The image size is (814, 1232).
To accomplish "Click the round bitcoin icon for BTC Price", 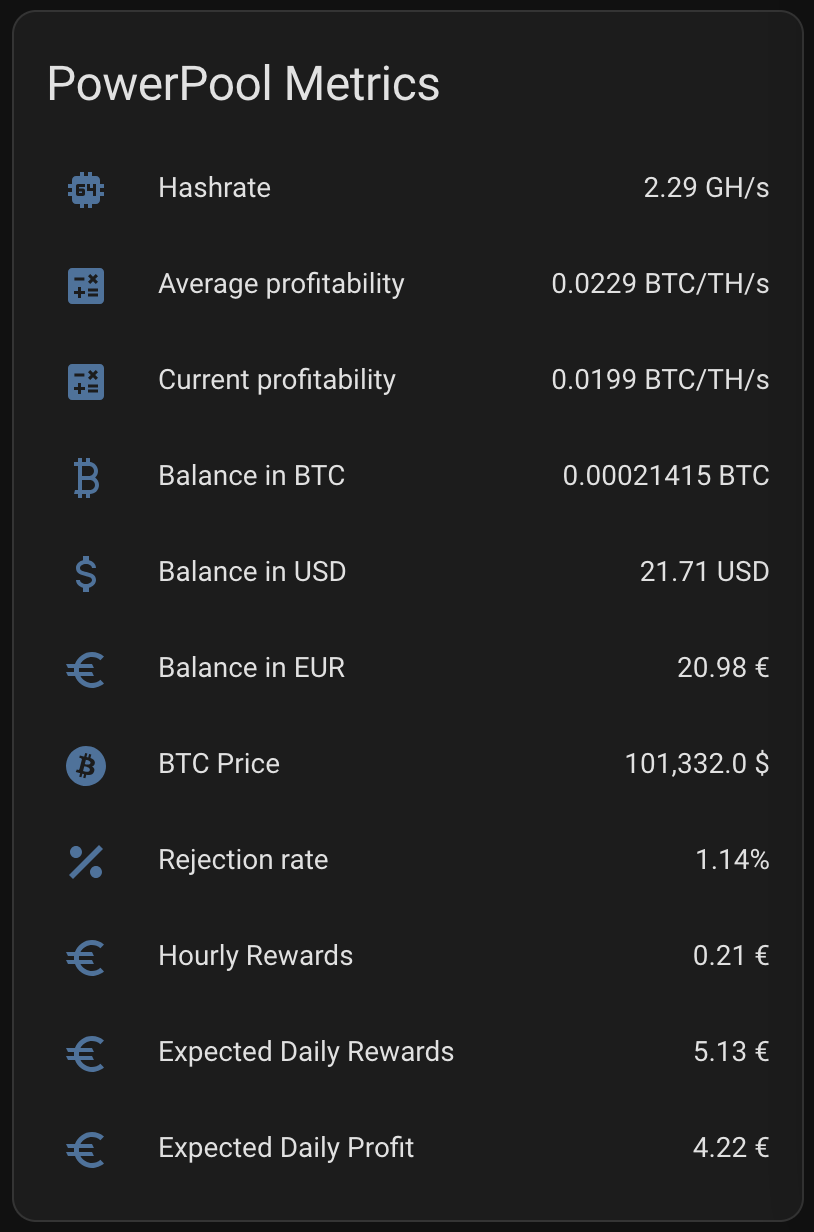I will [x=86, y=765].
